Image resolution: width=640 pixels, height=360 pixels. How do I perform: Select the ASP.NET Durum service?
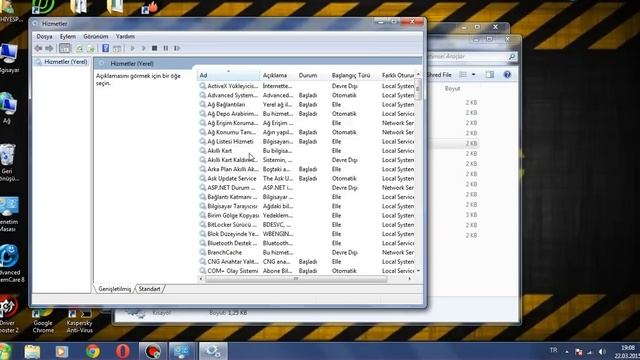click(307, 187)
